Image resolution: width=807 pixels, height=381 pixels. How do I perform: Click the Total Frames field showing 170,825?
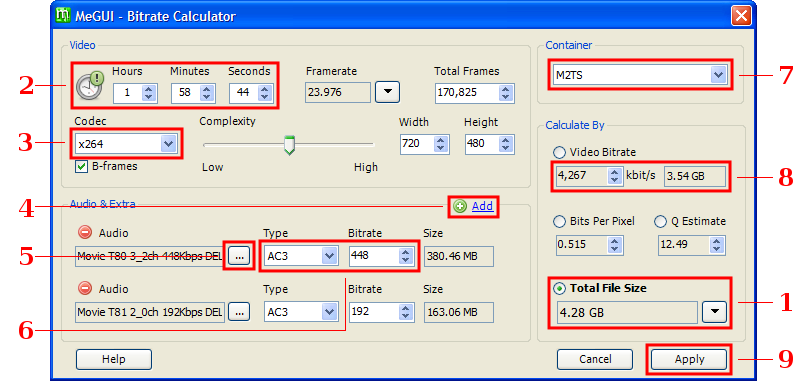tap(467, 93)
